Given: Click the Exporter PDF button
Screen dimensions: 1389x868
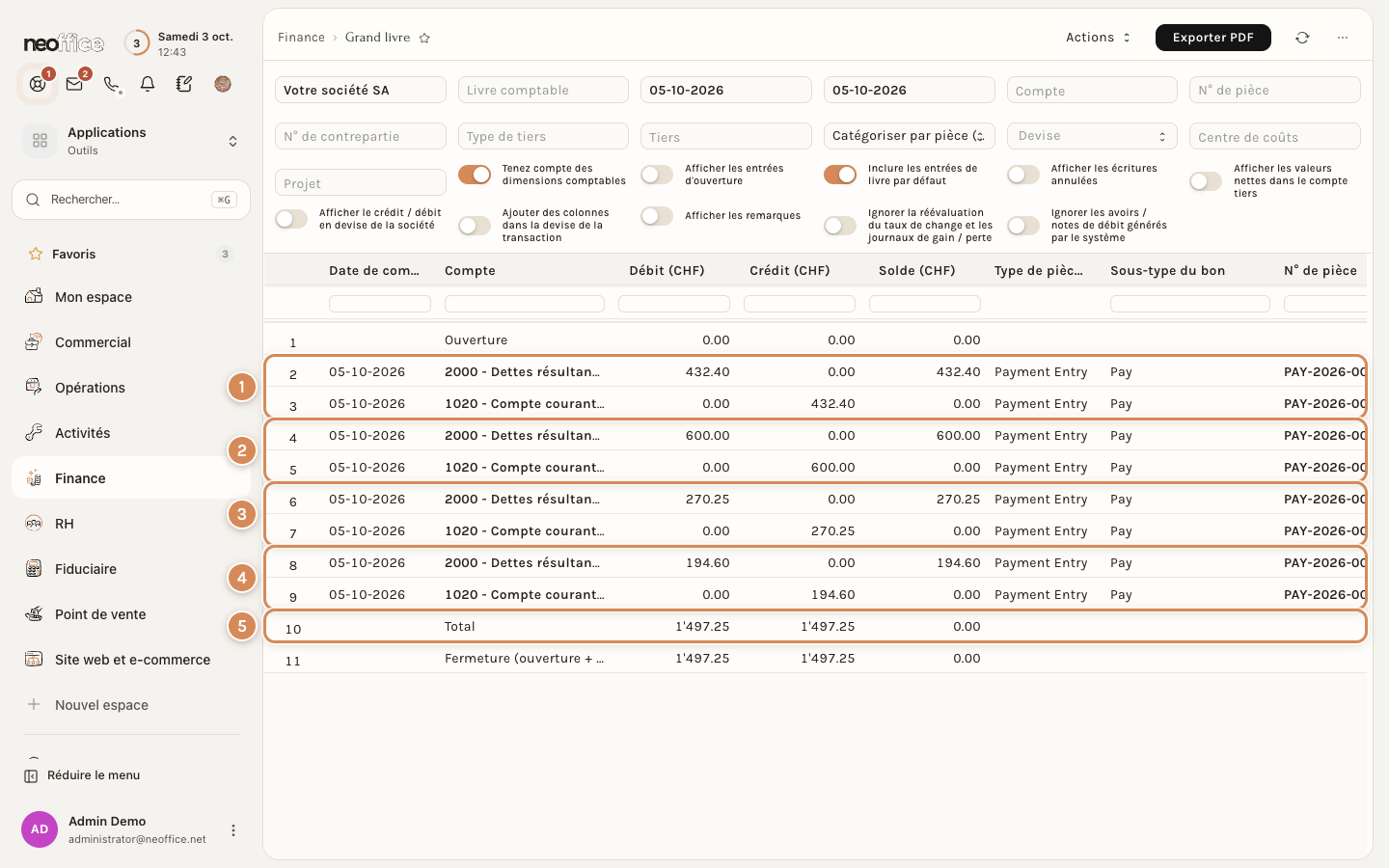Looking at the screenshot, I should pyautogui.click(x=1213, y=38).
